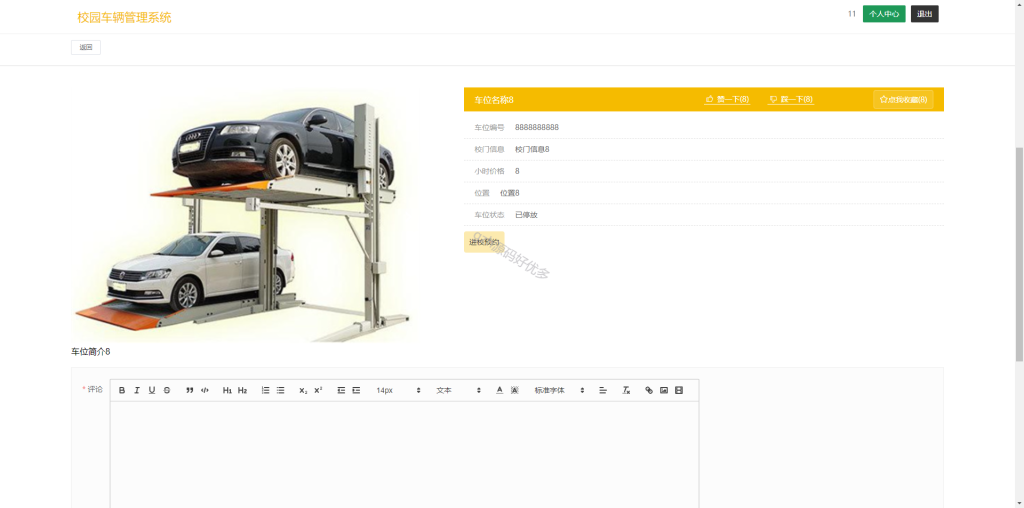The image size is (1024, 508).
Task: Apply strikethrough formatting
Action: tap(167, 390)
